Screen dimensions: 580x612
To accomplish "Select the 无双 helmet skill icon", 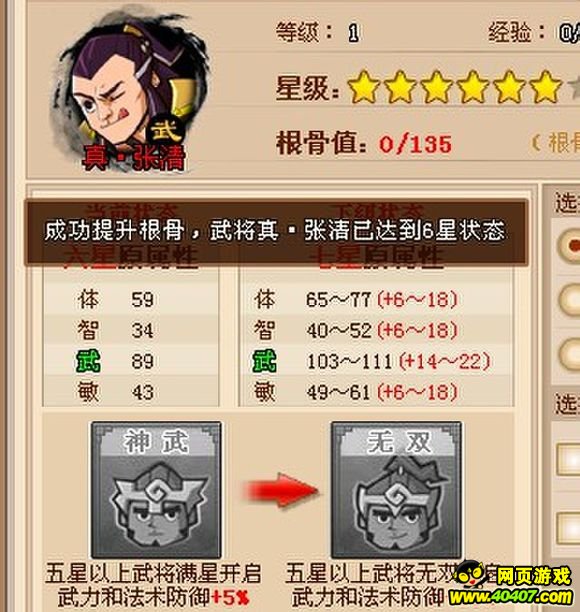I will point(397,490).
